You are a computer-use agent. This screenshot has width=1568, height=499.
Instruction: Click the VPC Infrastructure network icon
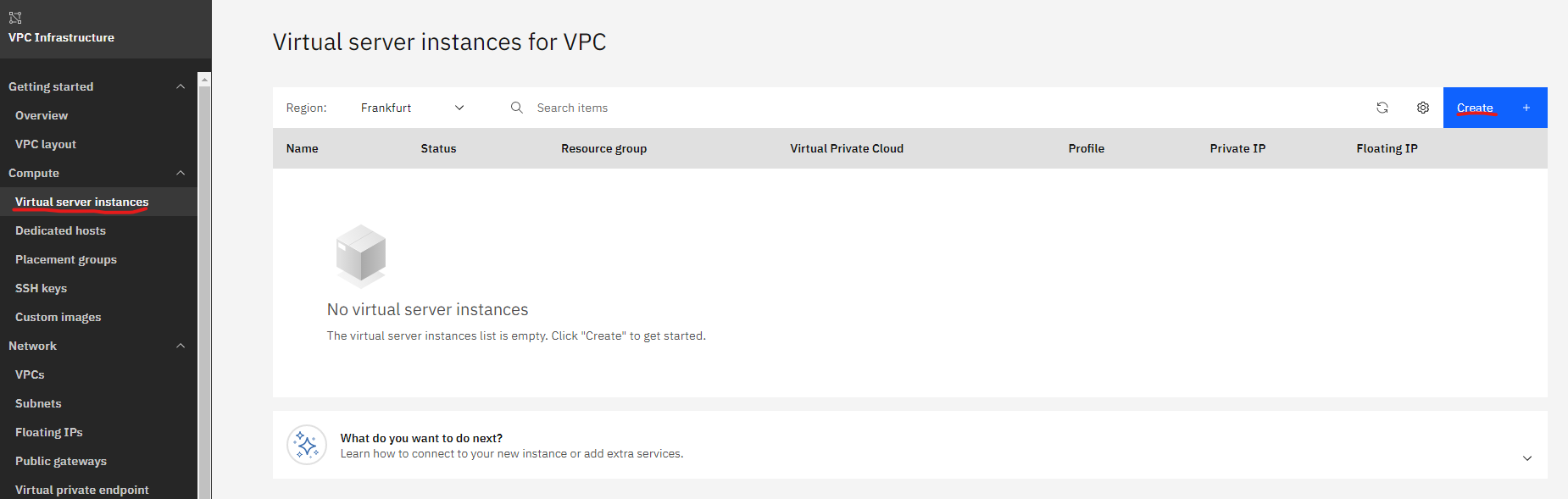pos(15,17)
